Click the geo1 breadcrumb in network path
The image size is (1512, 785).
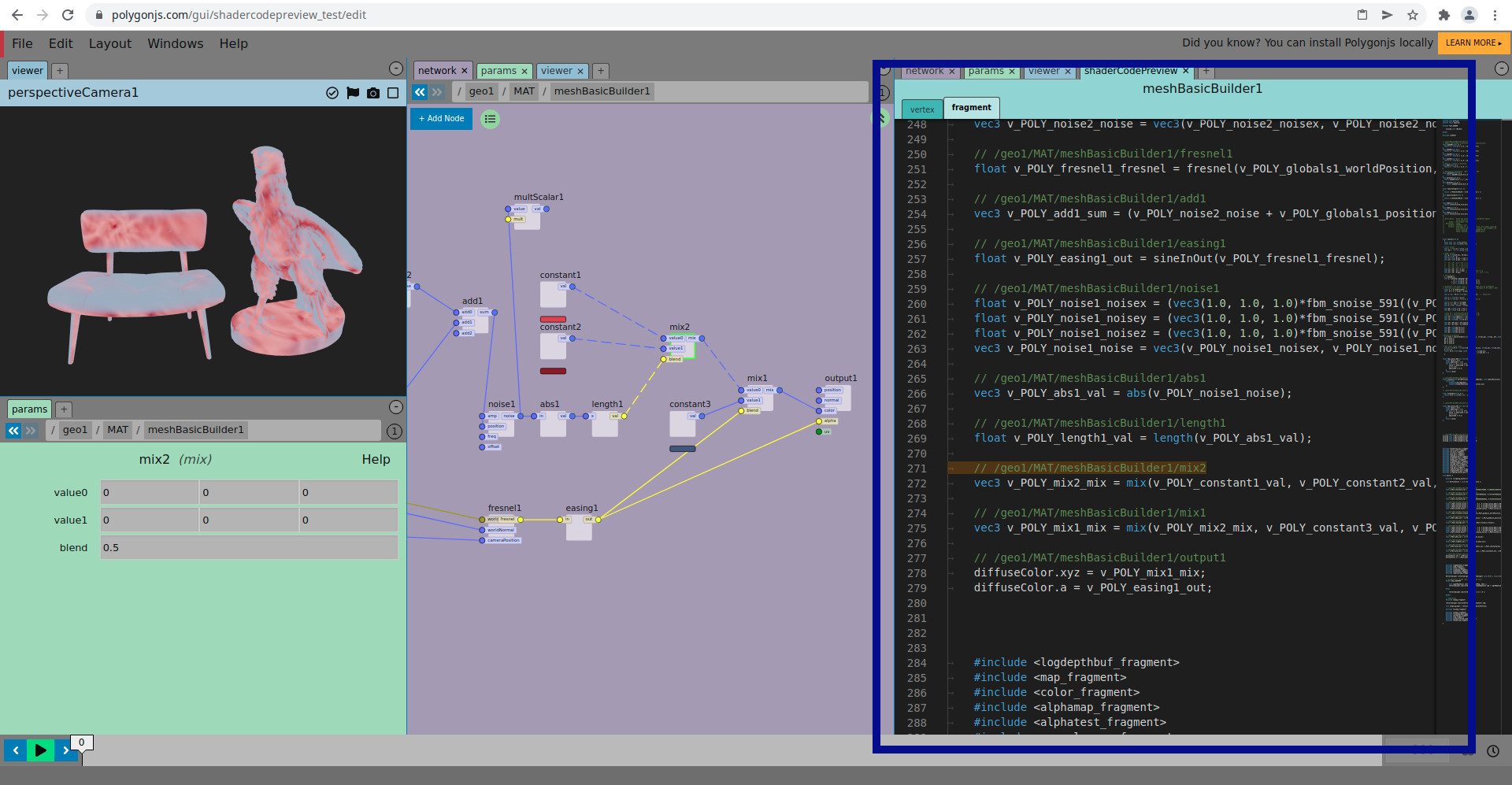pyautogui.click(x=481, y=91)
